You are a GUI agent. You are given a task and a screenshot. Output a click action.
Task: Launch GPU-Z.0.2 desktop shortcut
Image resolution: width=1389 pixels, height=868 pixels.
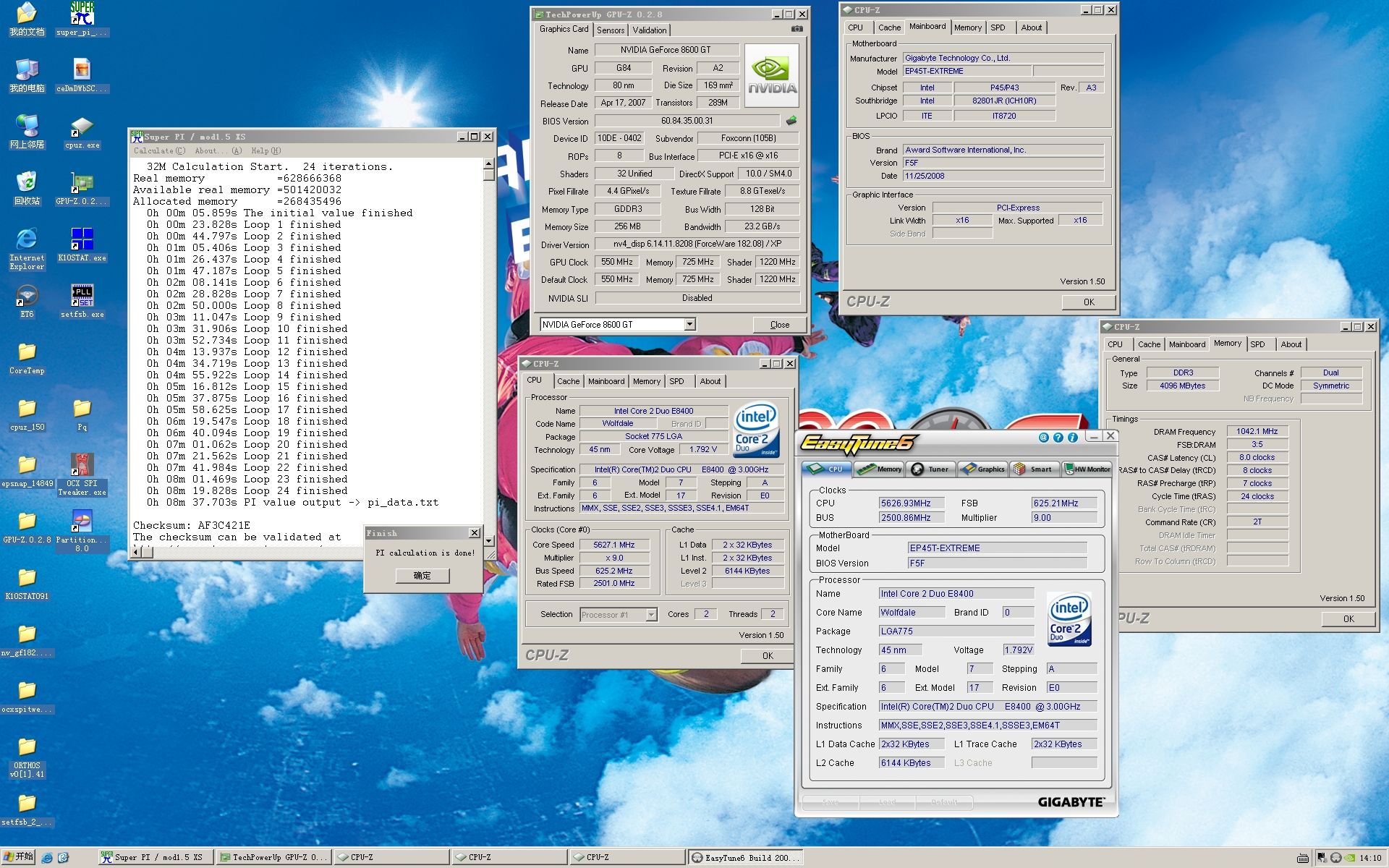[82, 188]
